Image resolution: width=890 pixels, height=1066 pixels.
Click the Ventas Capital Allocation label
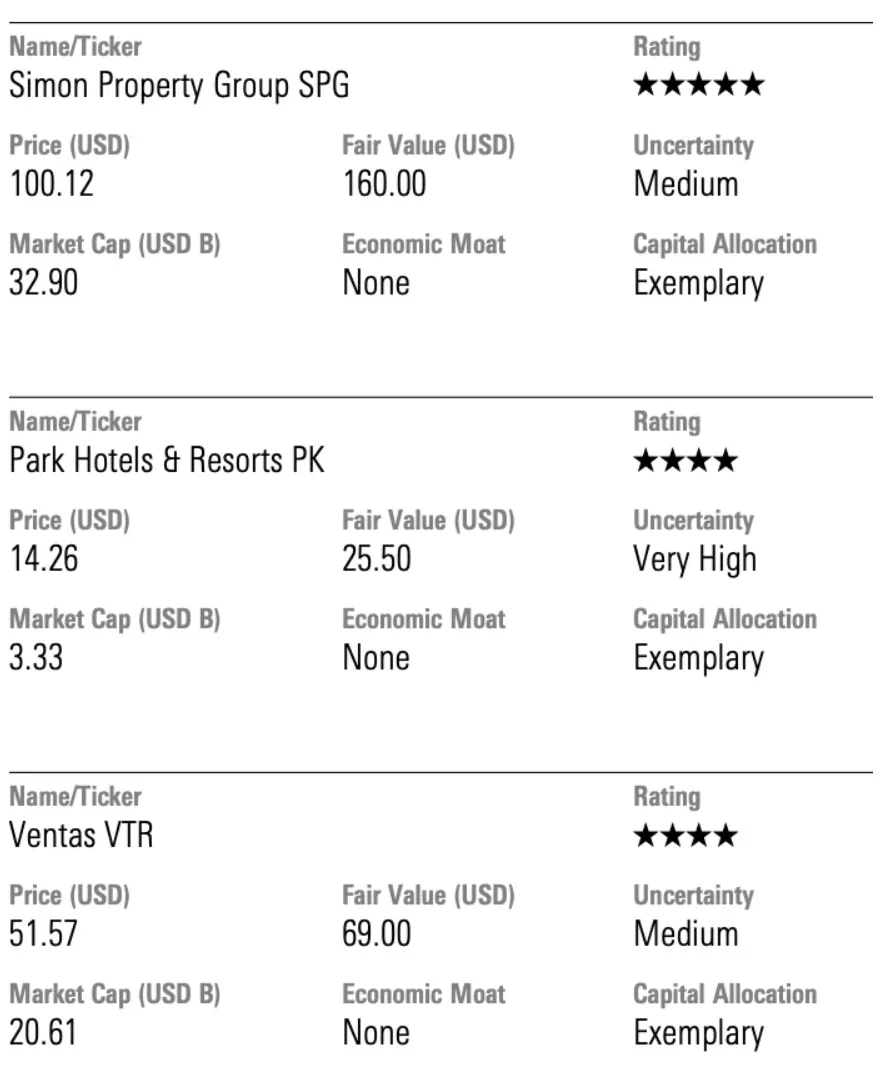725,994
